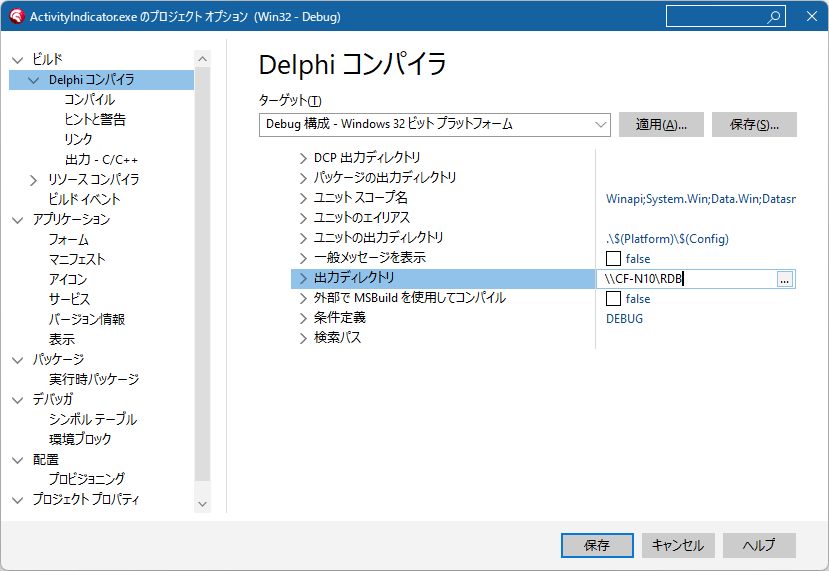Click the 保存(S)... button beside target
The height and width of the screenshot is (571, 829).
pos(754,125)
